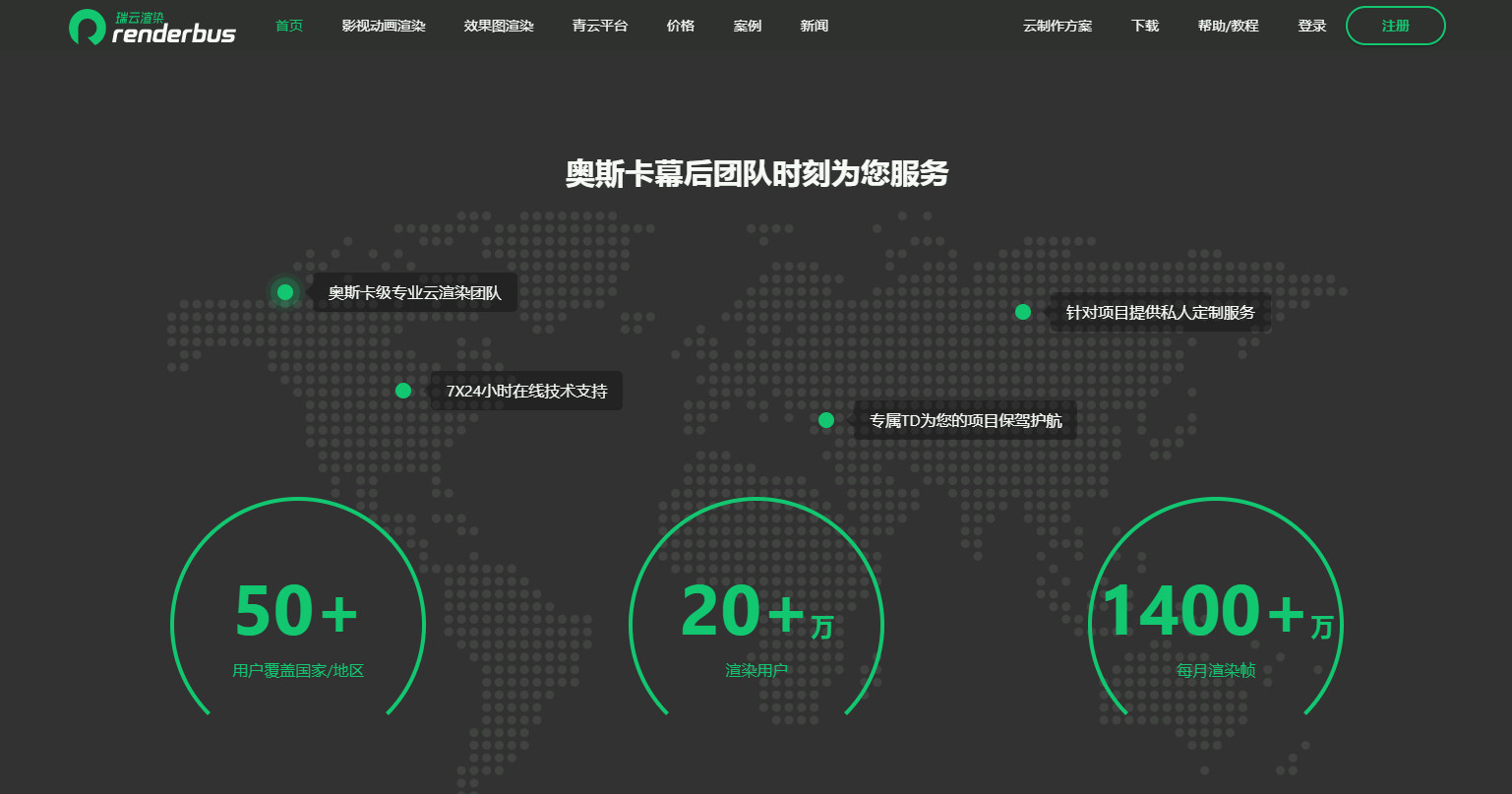Screen dimensions: 1512x794
Task: Go to 青云平台 page
Action: click(600, 26)
